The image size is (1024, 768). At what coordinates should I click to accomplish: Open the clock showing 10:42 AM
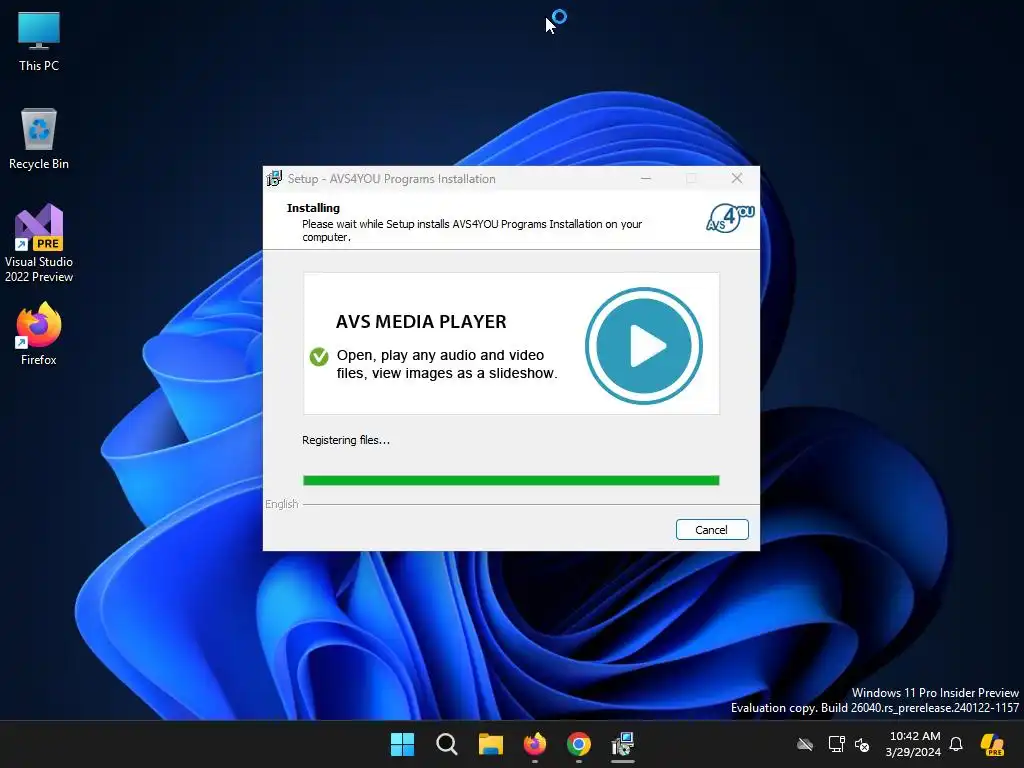tap(914, 744)
